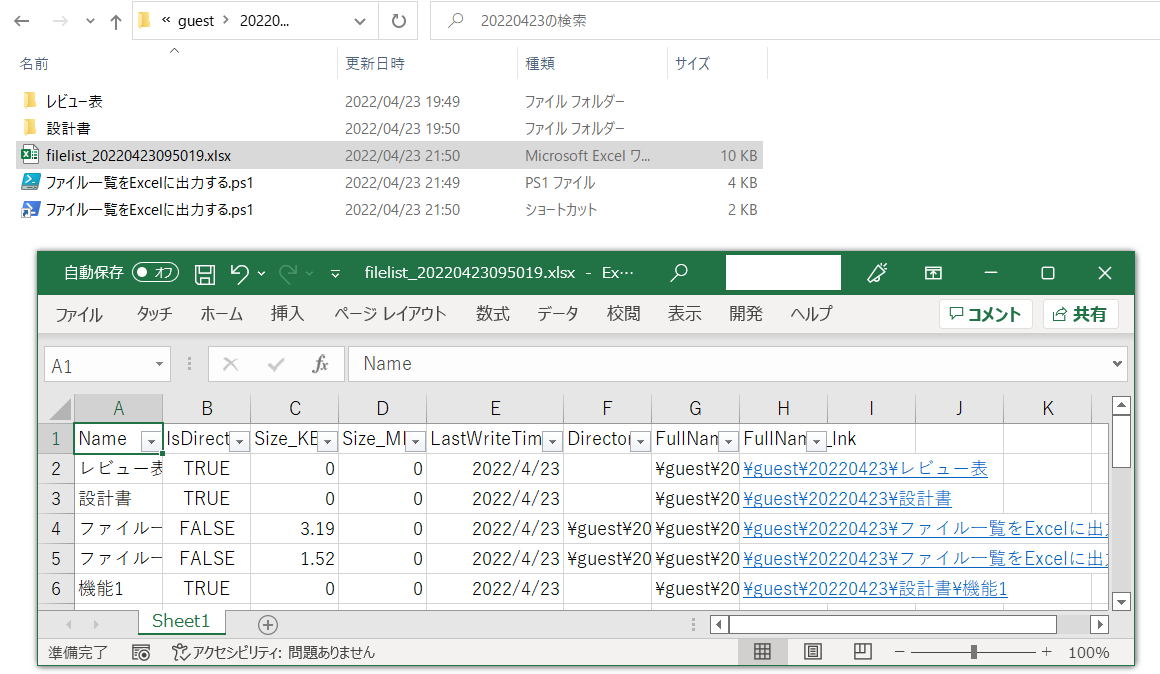Switch to Page Layout view icon
Image resolution: width=1160 pixels, height=674 pixels.
point(813,651)
